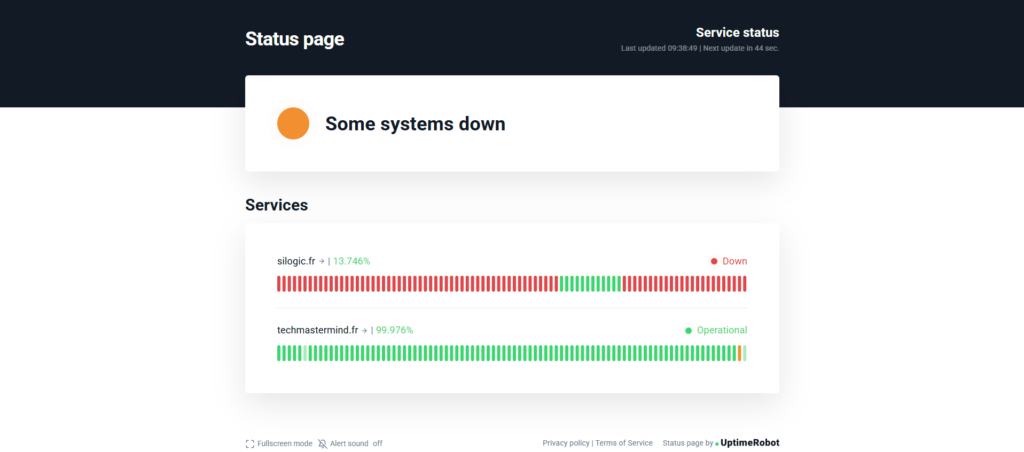Open the Privacy policy link
The width and height of the screenshot is (1024, 452).
tap(566, 443)
